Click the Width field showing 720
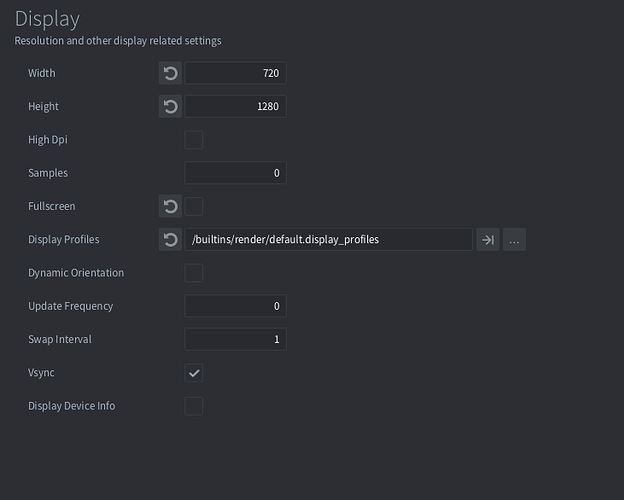This screenshot has width=624, height=500. [236, 73]
